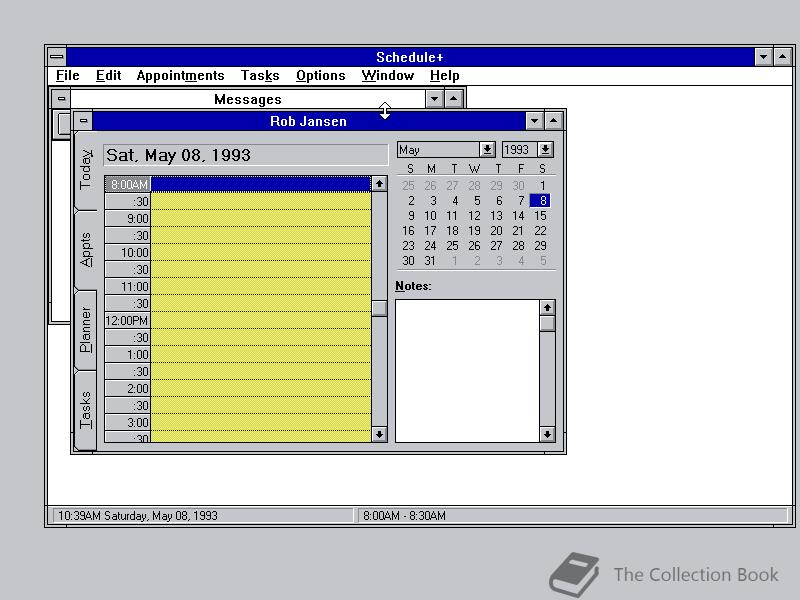Viewport: 800px width, 600px height.
Task: Open the File menu
Action: click(67, 76)
